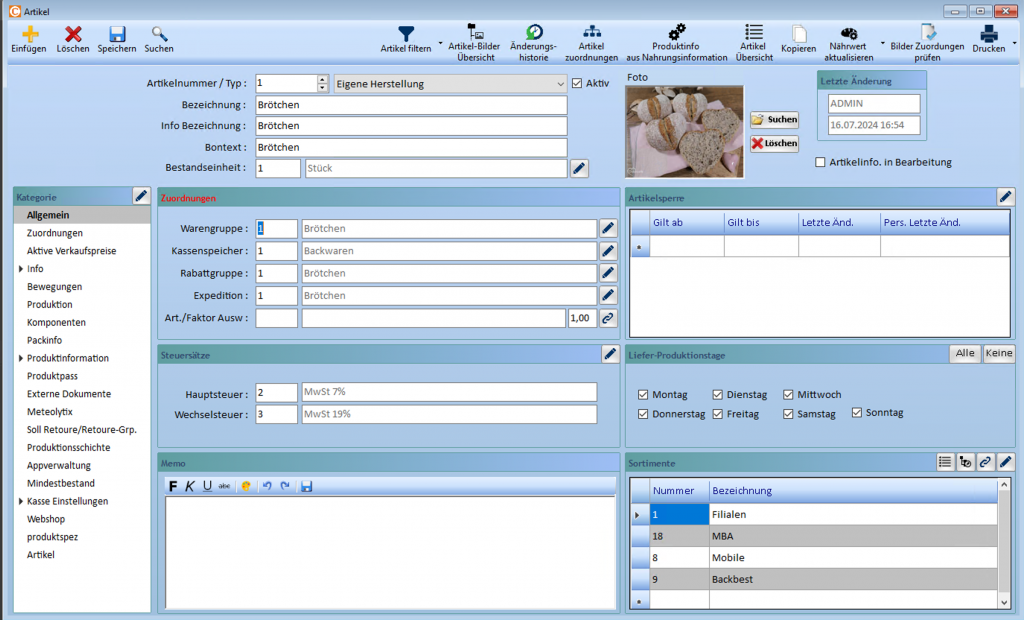The image size is (1024, 620).
Task: Click Kopieren toolbar icon
Action: [x=798, y=35]
